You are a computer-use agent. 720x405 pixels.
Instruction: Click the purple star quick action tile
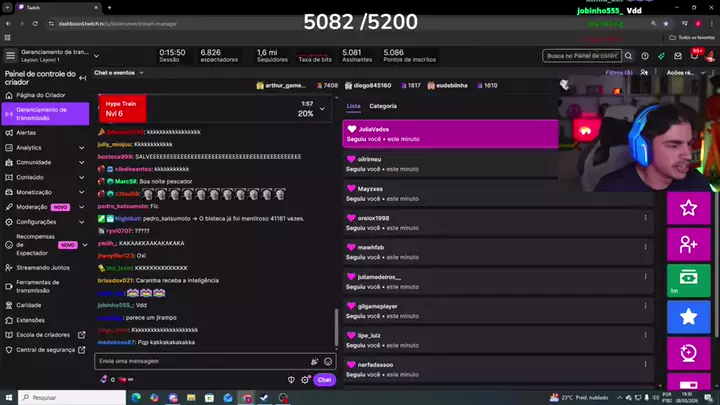tap(688, 208)
